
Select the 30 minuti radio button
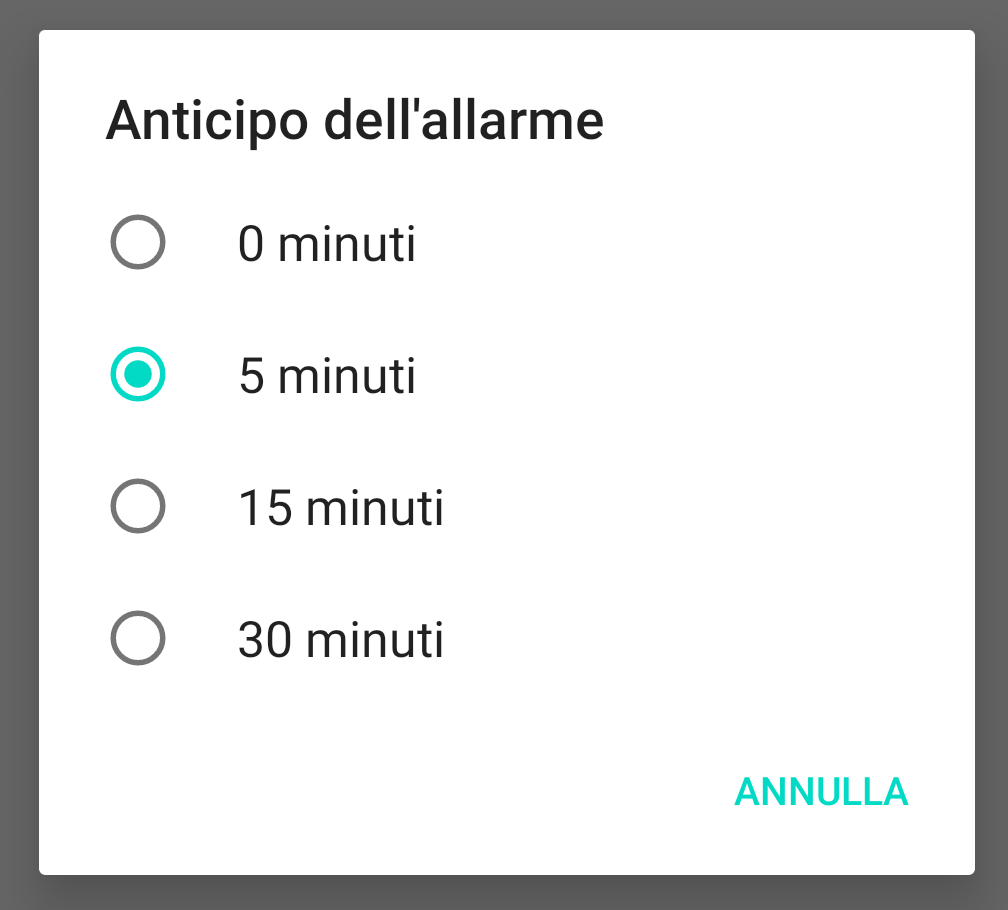pyautogui.click(x=138, y=638)
